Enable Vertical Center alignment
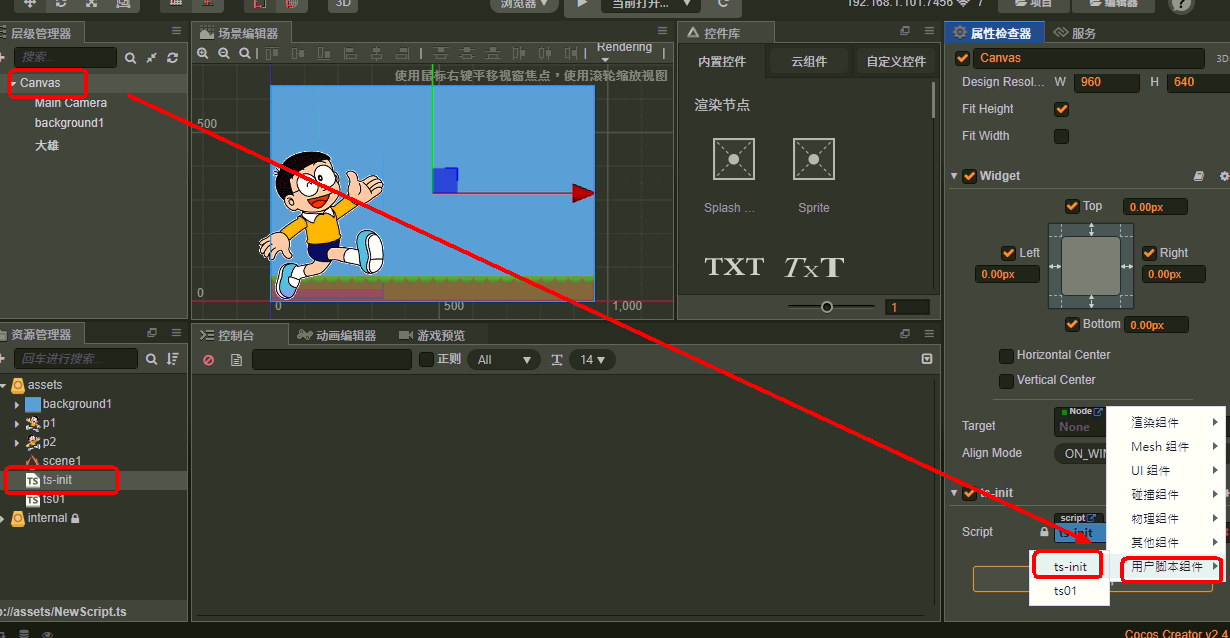The image size is (1230, 638). pos(1007,381)
